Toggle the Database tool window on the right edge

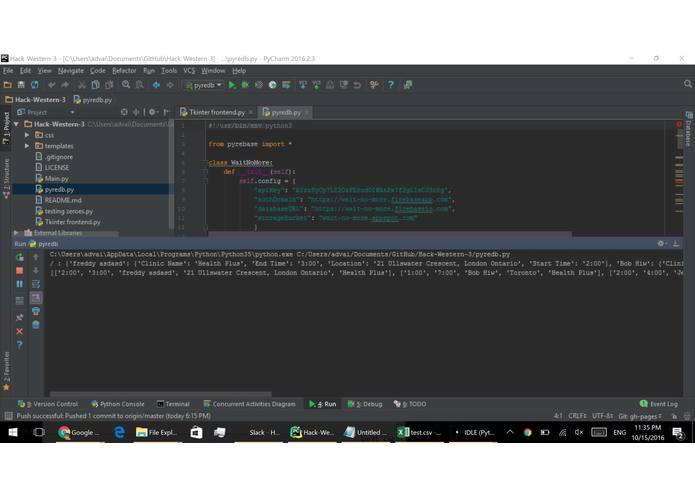point(688,128)
